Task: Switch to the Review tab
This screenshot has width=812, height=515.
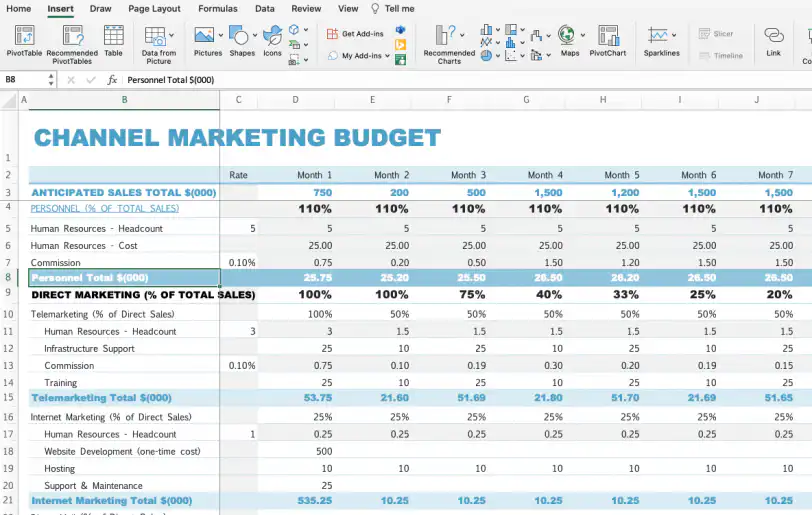Action: click(x=306, y=9)
